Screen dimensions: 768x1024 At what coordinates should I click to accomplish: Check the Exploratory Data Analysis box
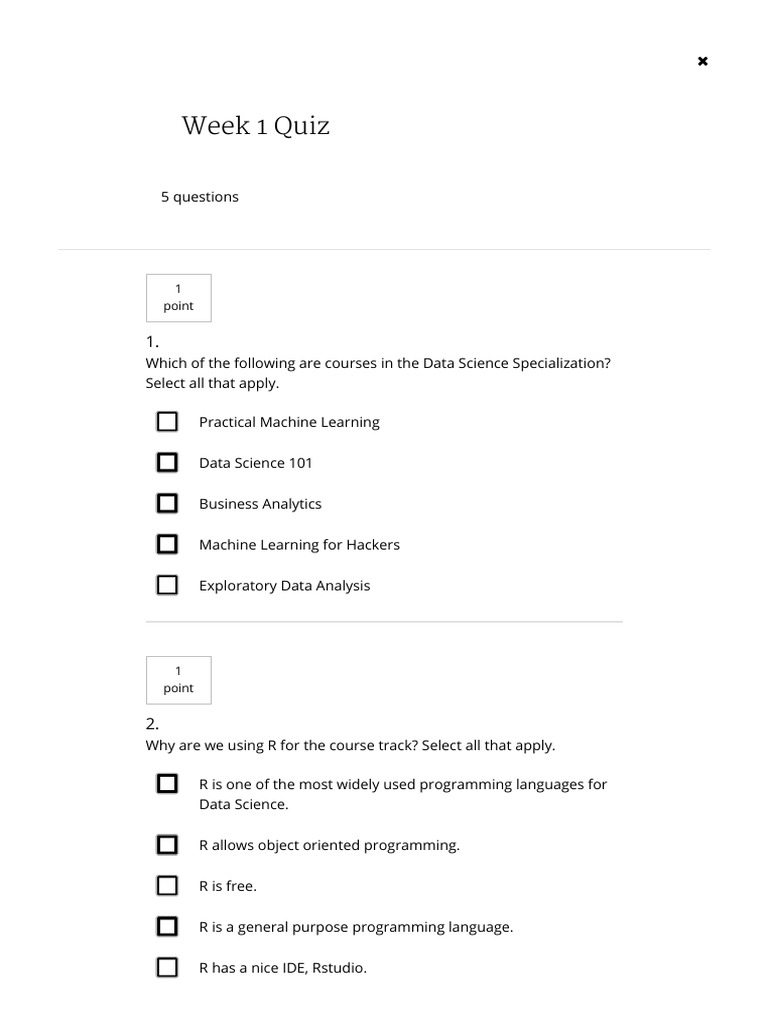(167, 585)
